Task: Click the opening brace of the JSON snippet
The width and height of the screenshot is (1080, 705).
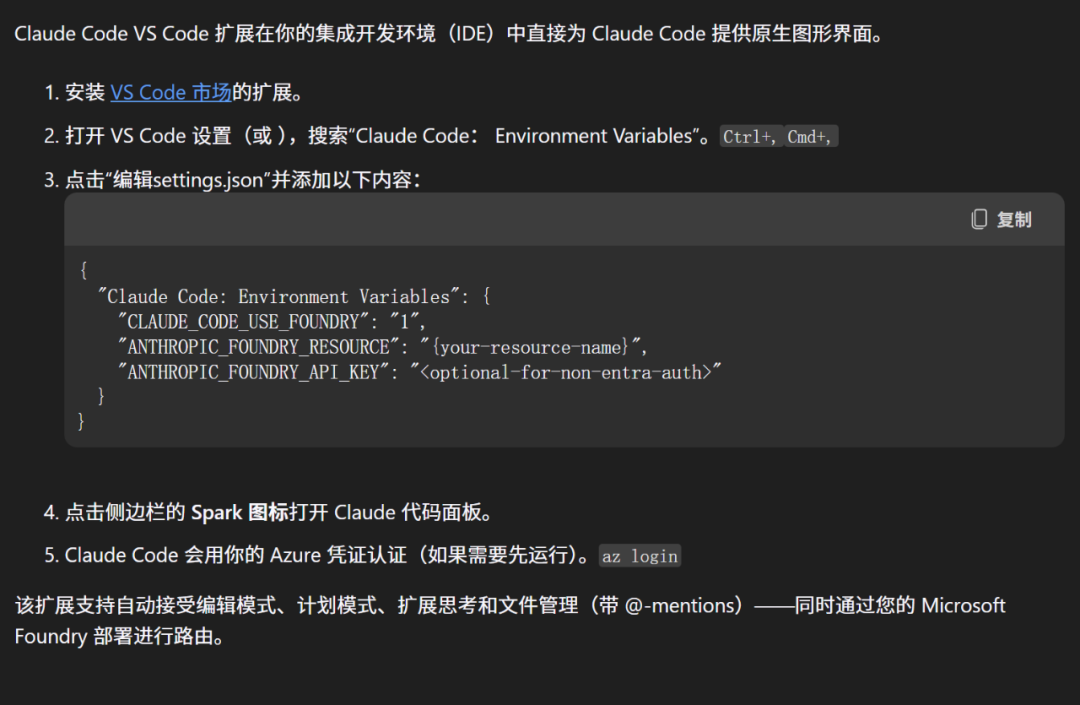Action: [81, 271]
